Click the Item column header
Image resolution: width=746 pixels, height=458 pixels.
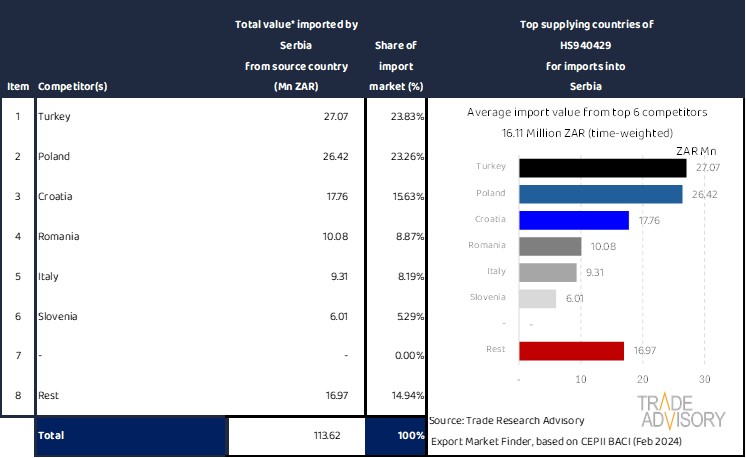pyautogui.click(x=17, y=86)
